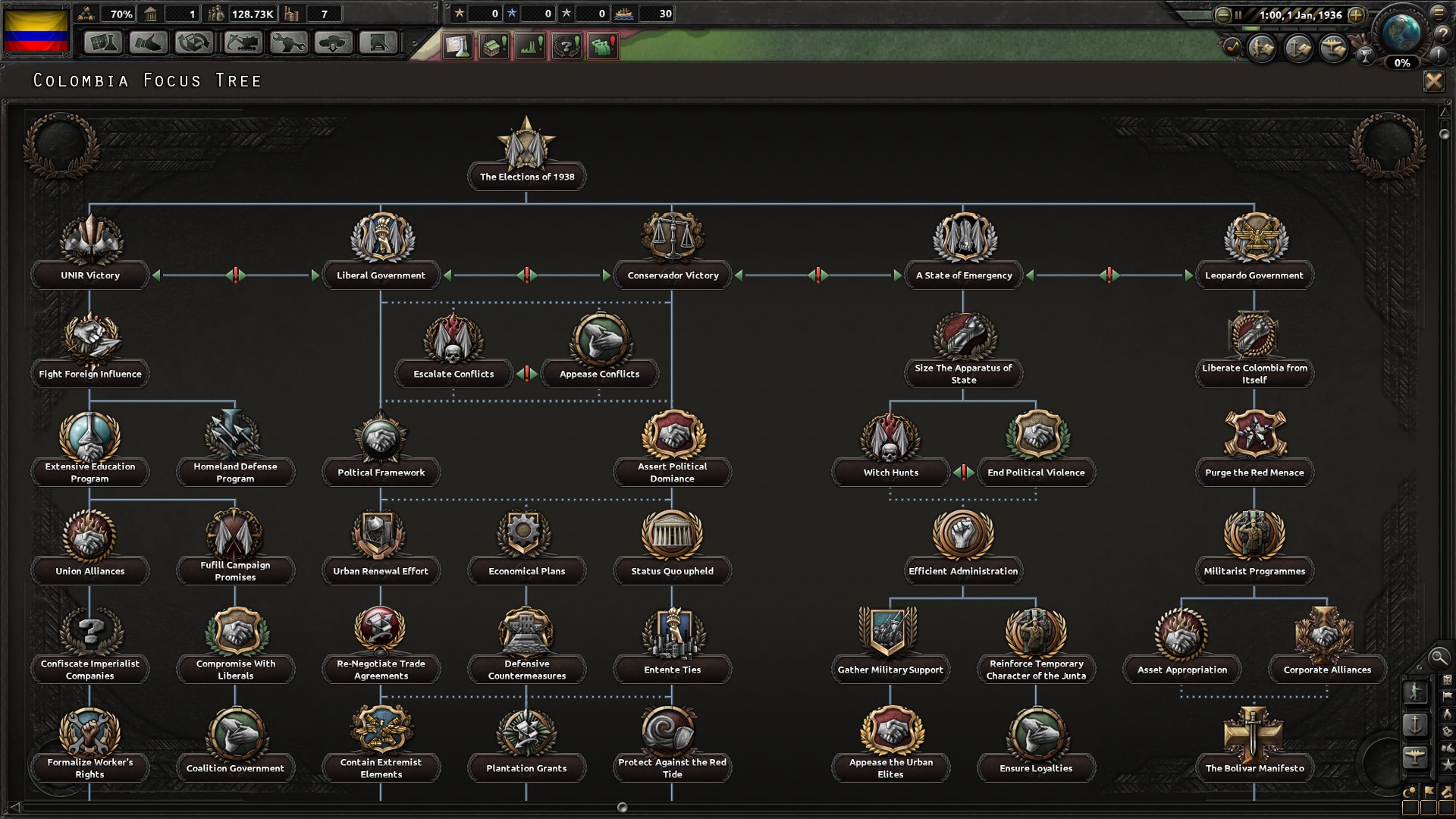This screenshot has height=819, width=1456.
Task: Toggle air plane map mode
Action: tap(1415, 757)
